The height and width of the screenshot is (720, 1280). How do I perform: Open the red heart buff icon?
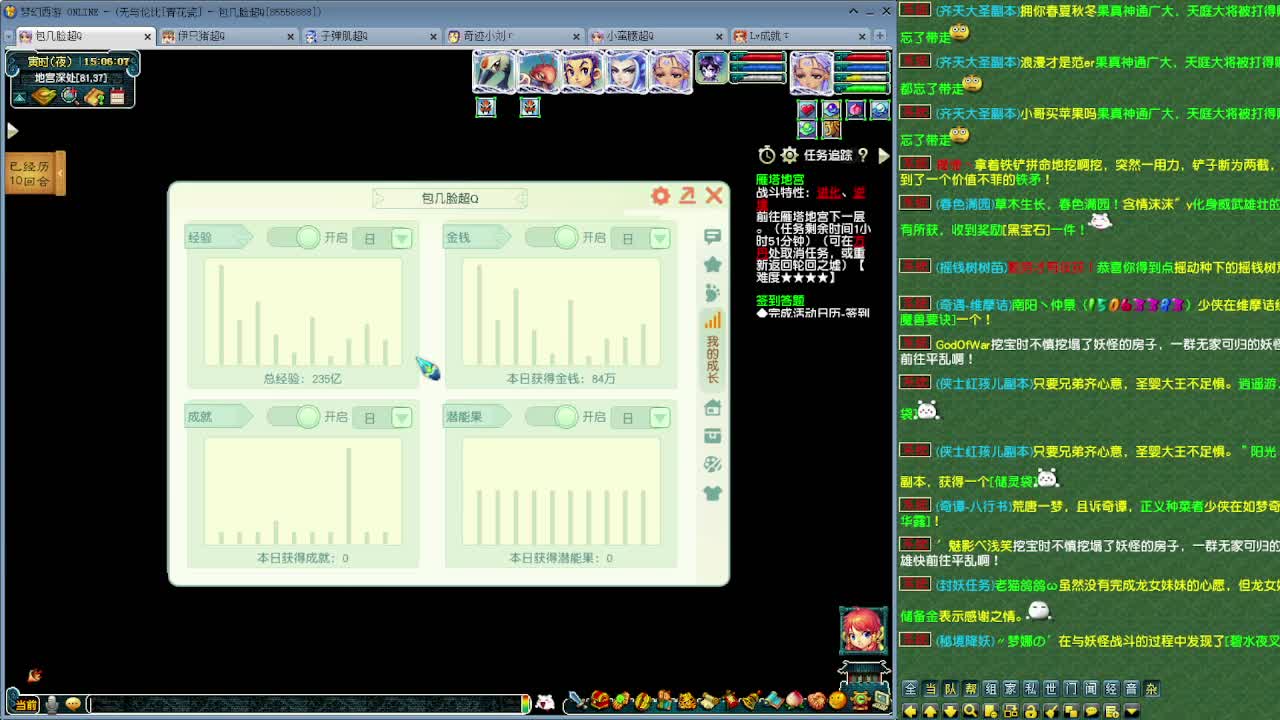(x=807, y=109)
